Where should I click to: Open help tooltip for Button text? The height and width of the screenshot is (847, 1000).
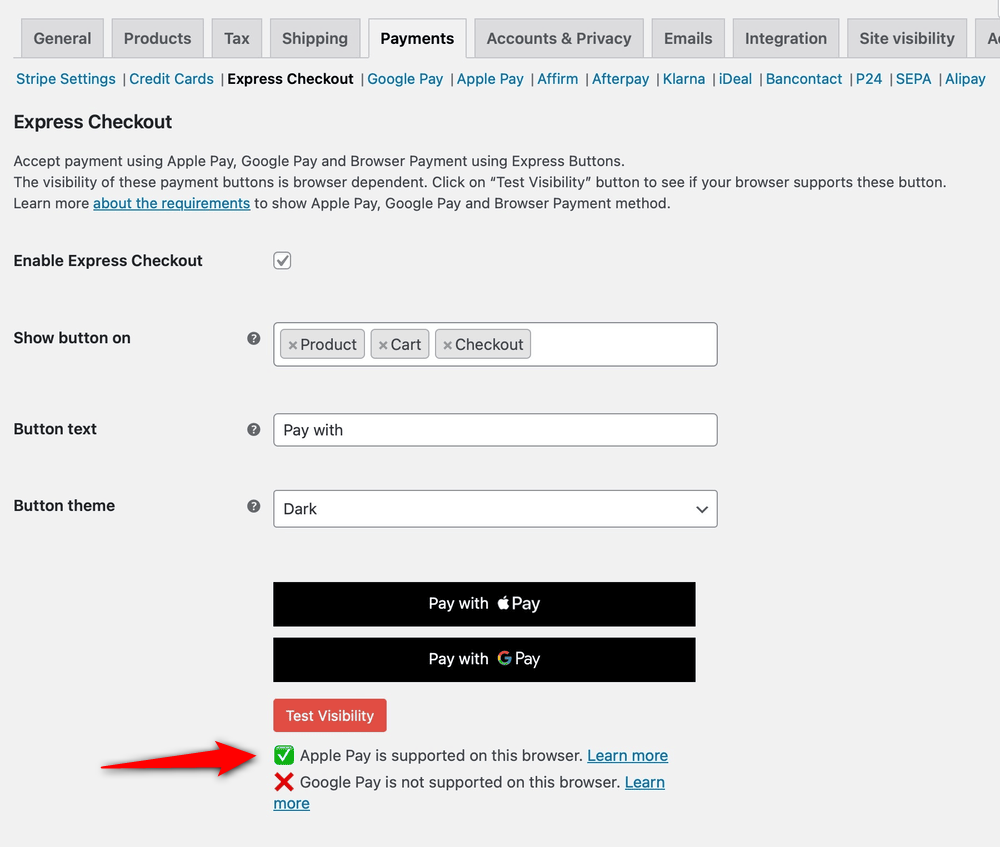pyautogui.click(x=254, y=429)
